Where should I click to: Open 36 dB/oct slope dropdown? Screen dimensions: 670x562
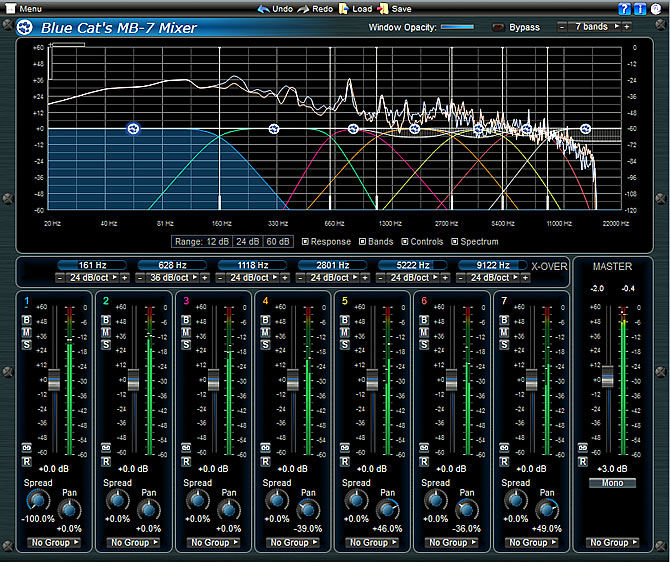pos(173,278)
